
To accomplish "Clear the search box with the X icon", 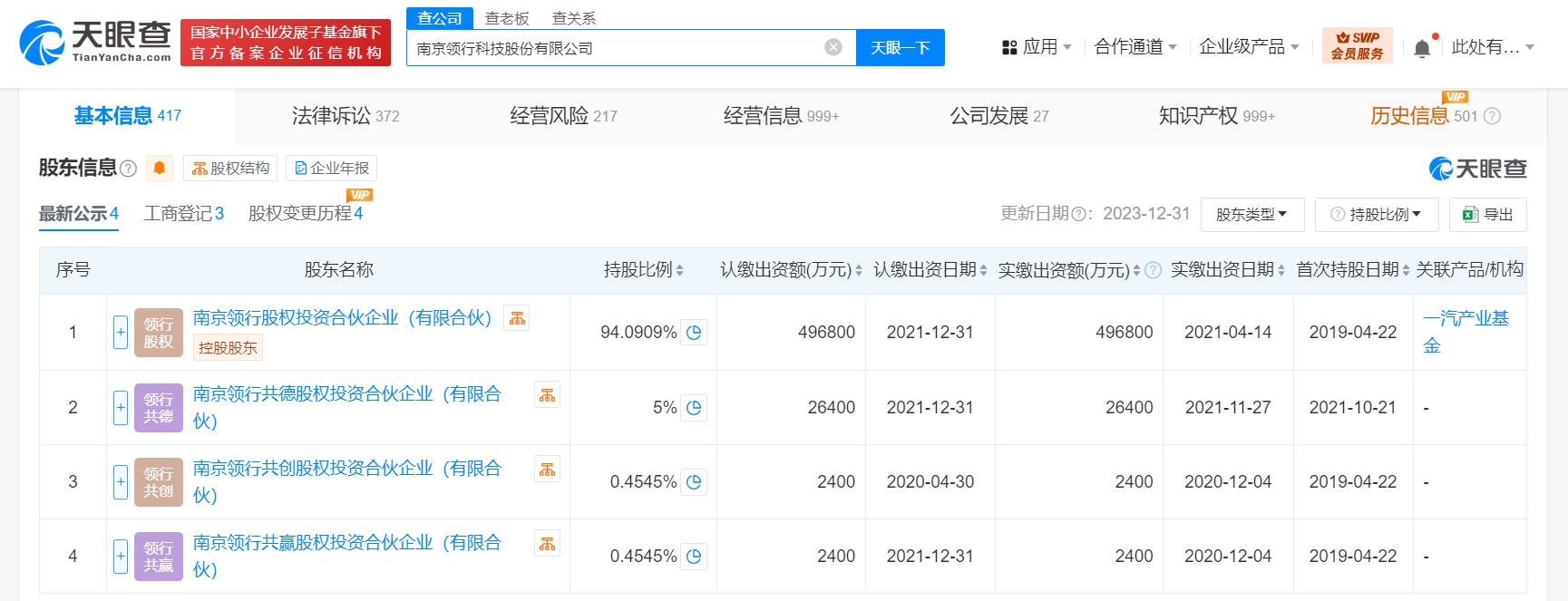I will 833,48.
